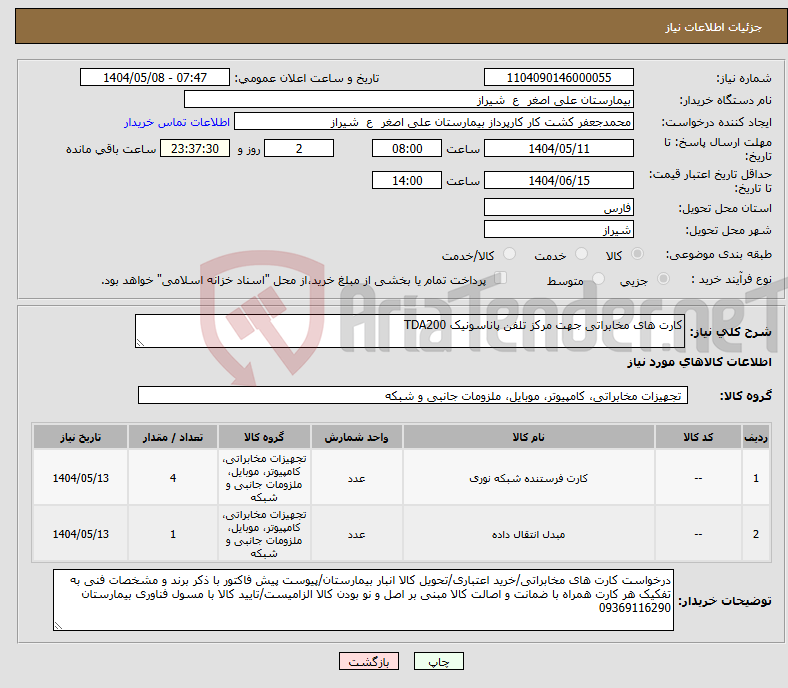Viewport: 788px width, 688px height.
Task: Click the item name کارت فرستنده شبکه نوری
Action: tap(528, 478)
